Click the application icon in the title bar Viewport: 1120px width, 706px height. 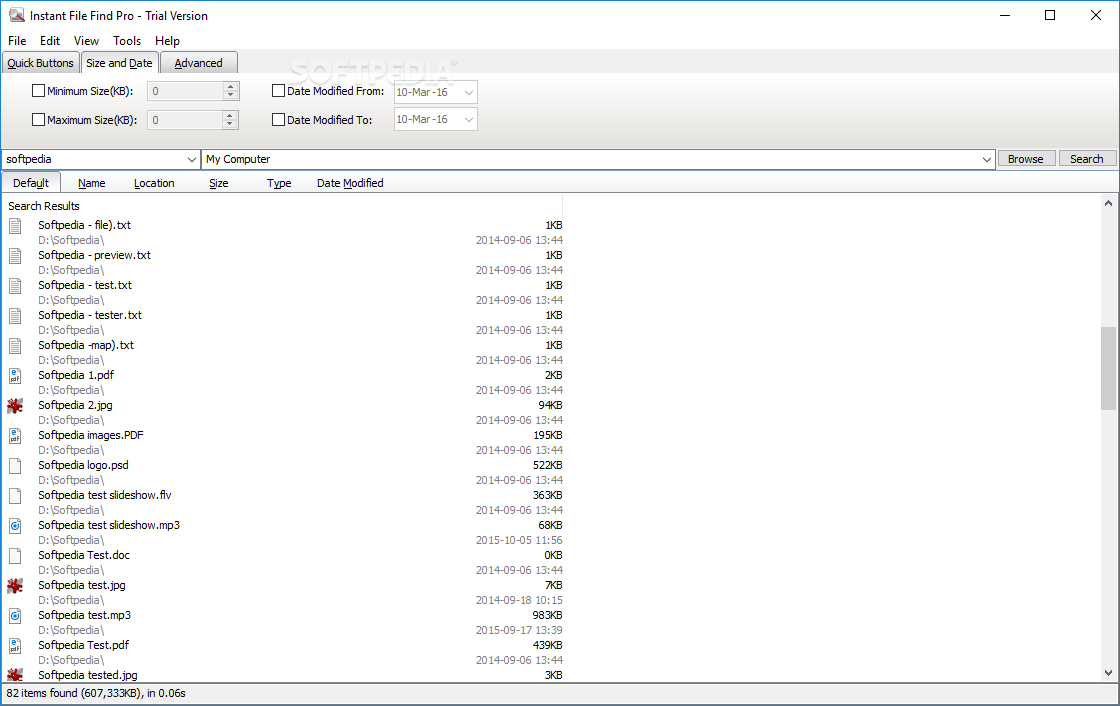pyautogui.click(x=16, y=15)
